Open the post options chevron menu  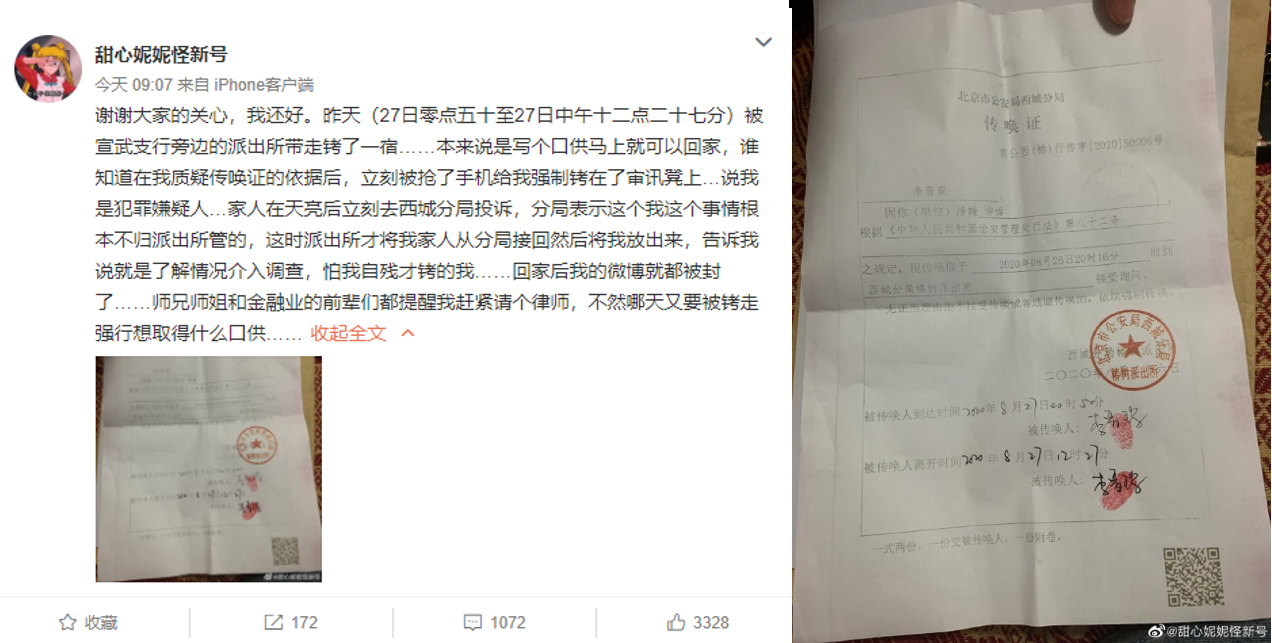(763, 43)
